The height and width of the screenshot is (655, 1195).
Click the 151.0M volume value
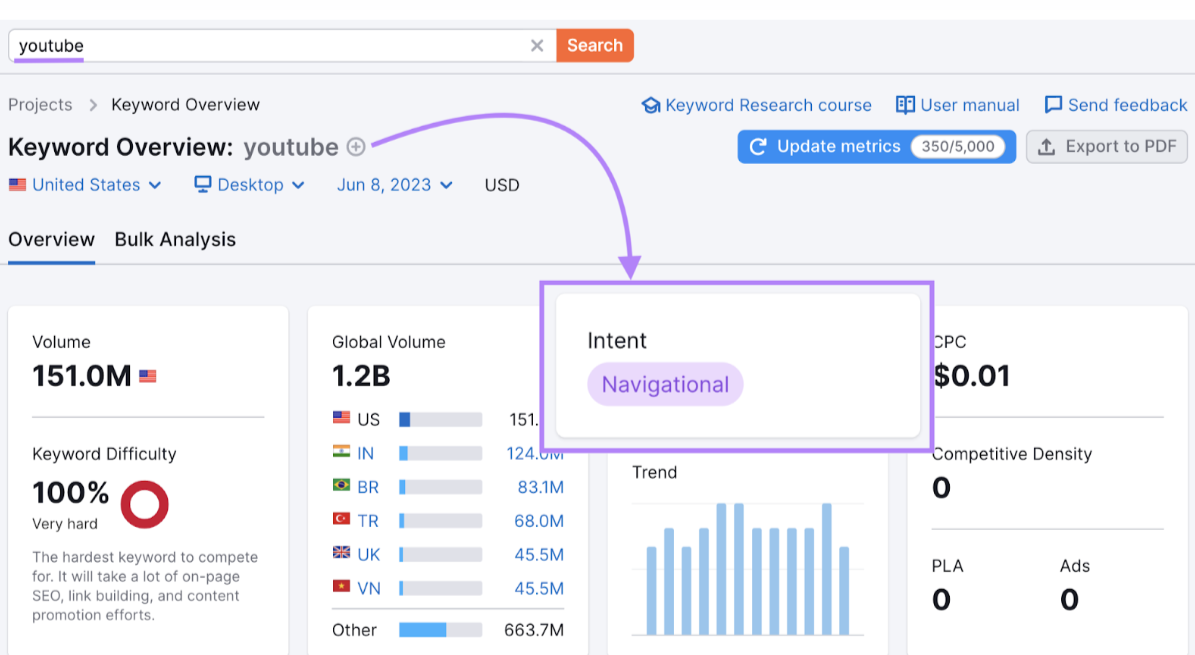(82, 376)
